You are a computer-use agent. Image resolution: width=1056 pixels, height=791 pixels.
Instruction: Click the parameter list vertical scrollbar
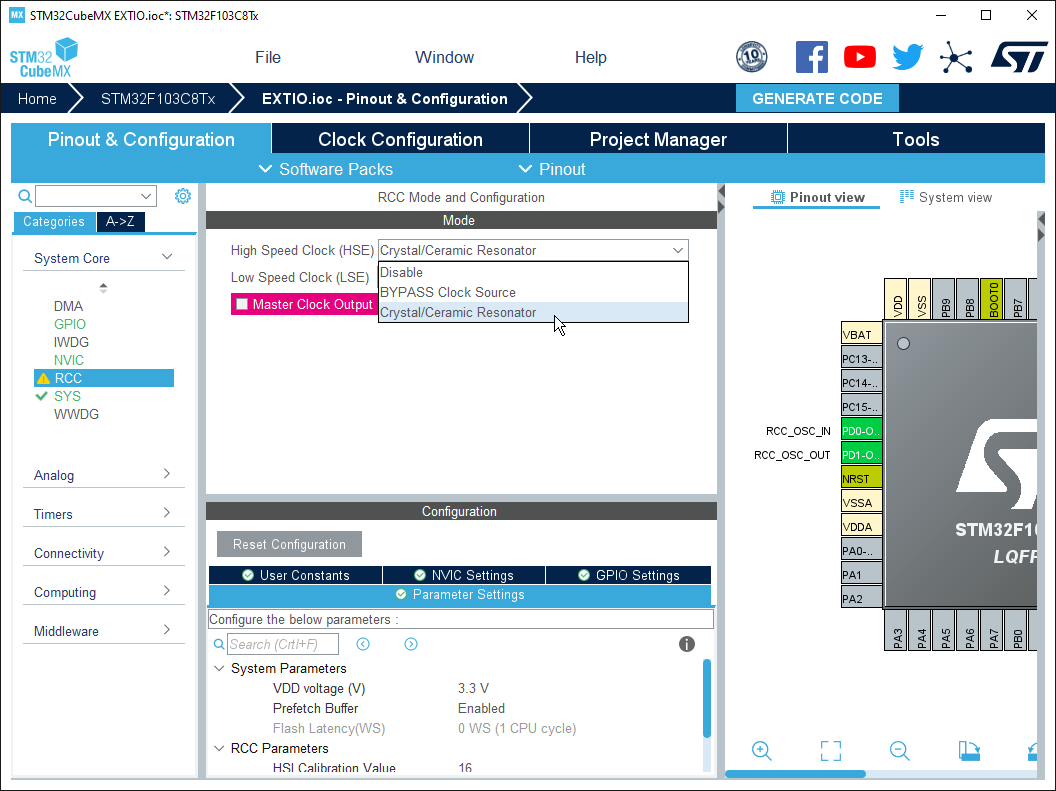706,698
